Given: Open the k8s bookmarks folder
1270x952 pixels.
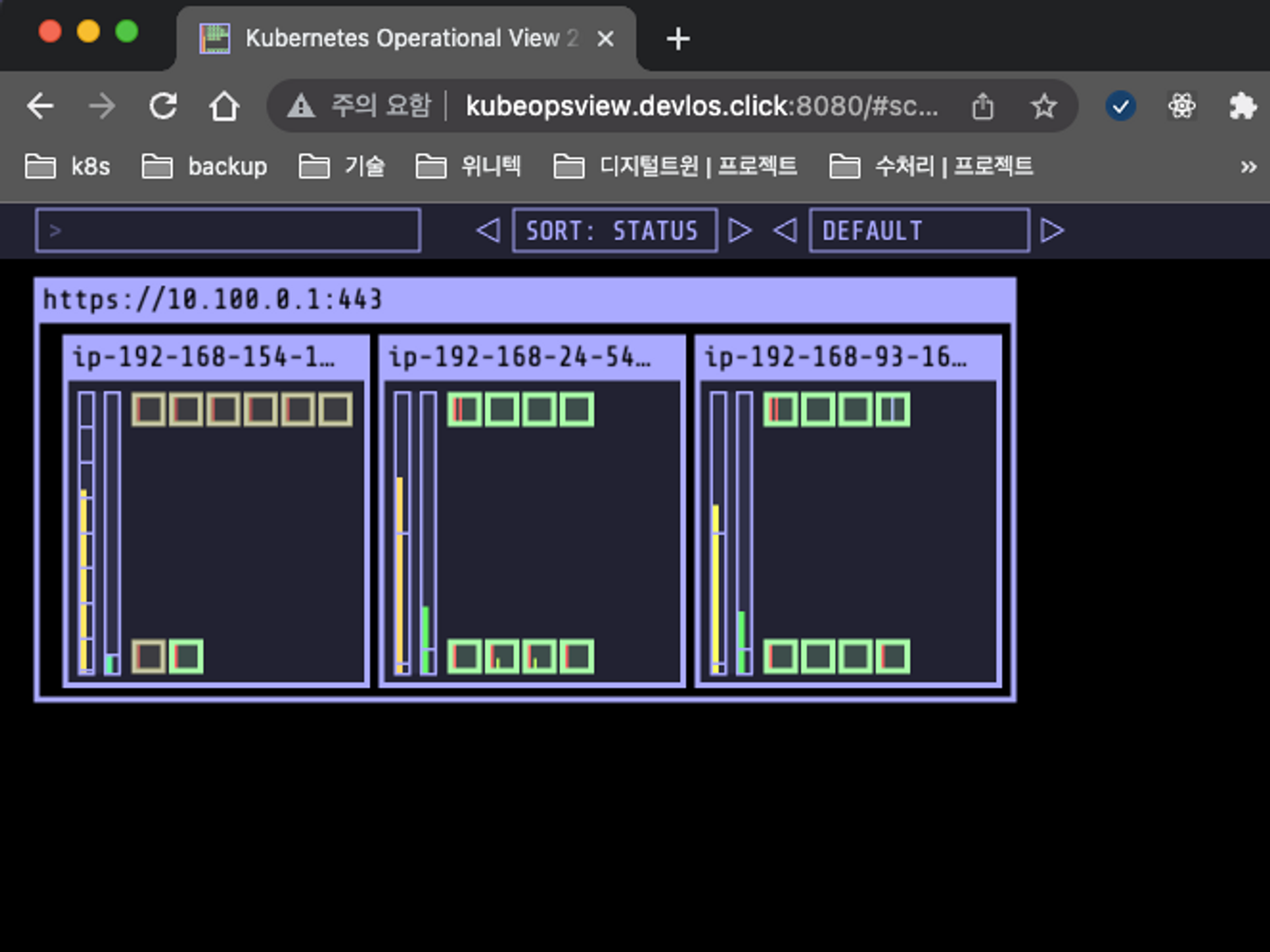Looking at the screenshot, I should pos(68,167).
